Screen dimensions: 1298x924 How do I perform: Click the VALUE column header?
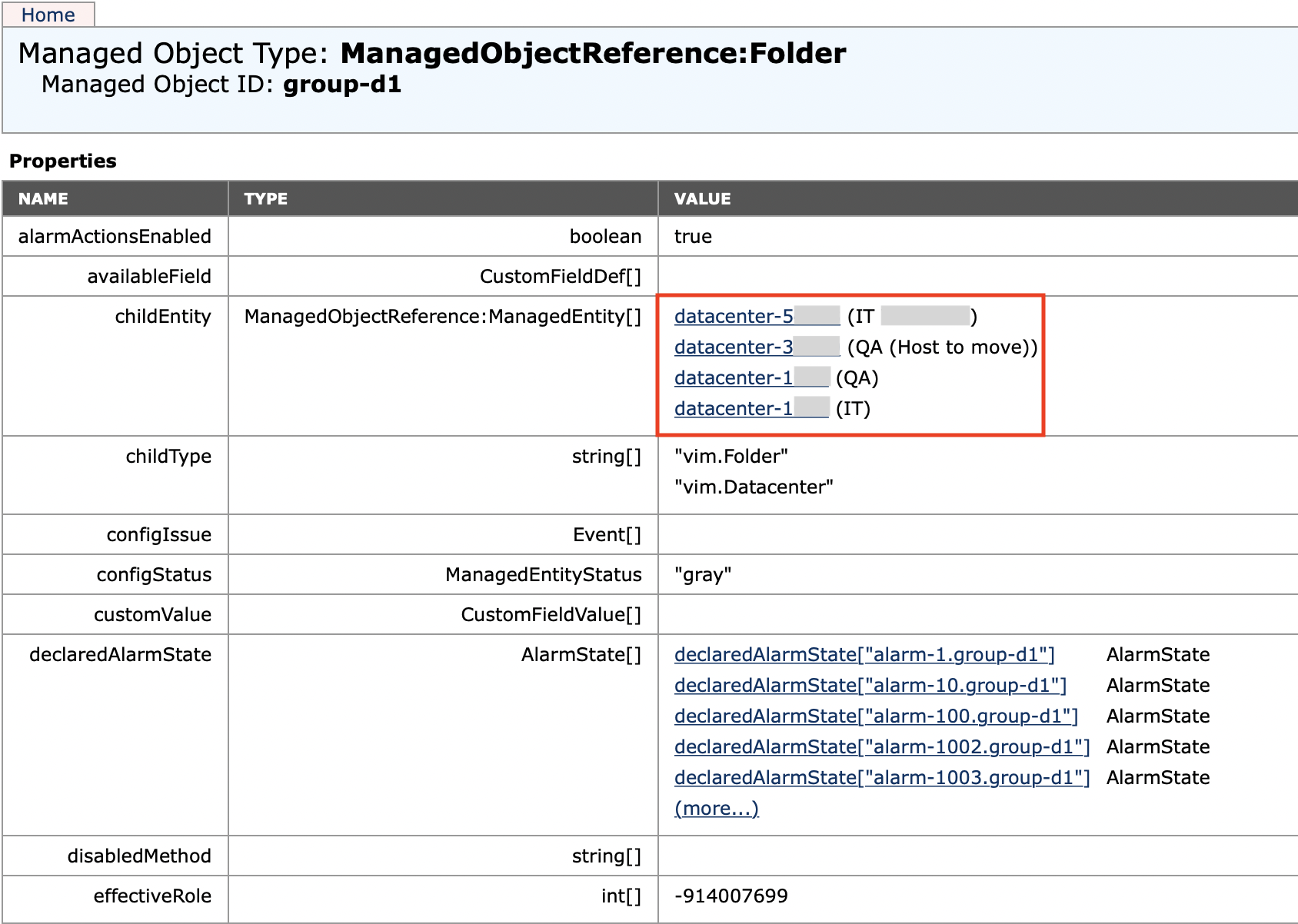tap(702, 198)
